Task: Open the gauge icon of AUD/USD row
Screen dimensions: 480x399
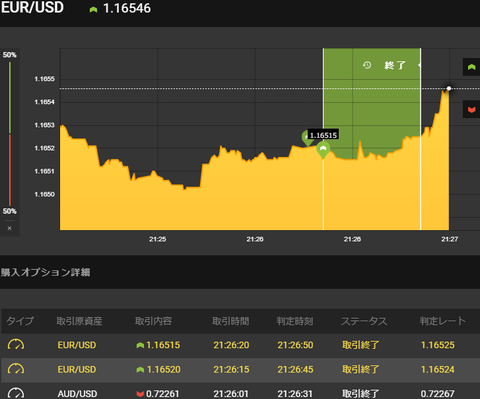Action: click(16, 393)
